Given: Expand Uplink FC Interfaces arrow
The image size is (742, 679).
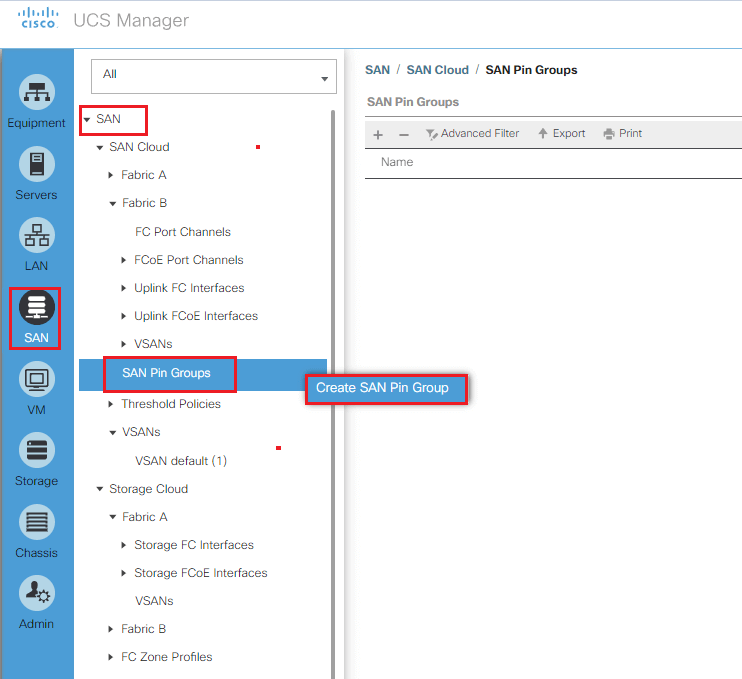Looking at the screenshot, I should [x=124, y=288].
